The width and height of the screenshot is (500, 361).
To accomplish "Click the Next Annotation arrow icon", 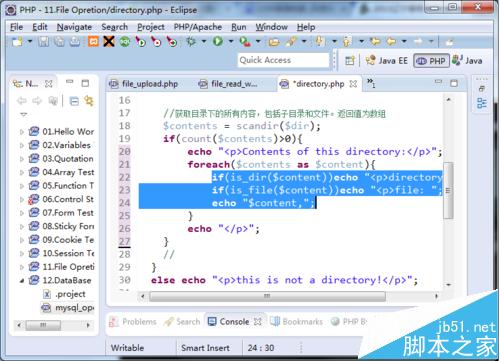I will [319, 41].
